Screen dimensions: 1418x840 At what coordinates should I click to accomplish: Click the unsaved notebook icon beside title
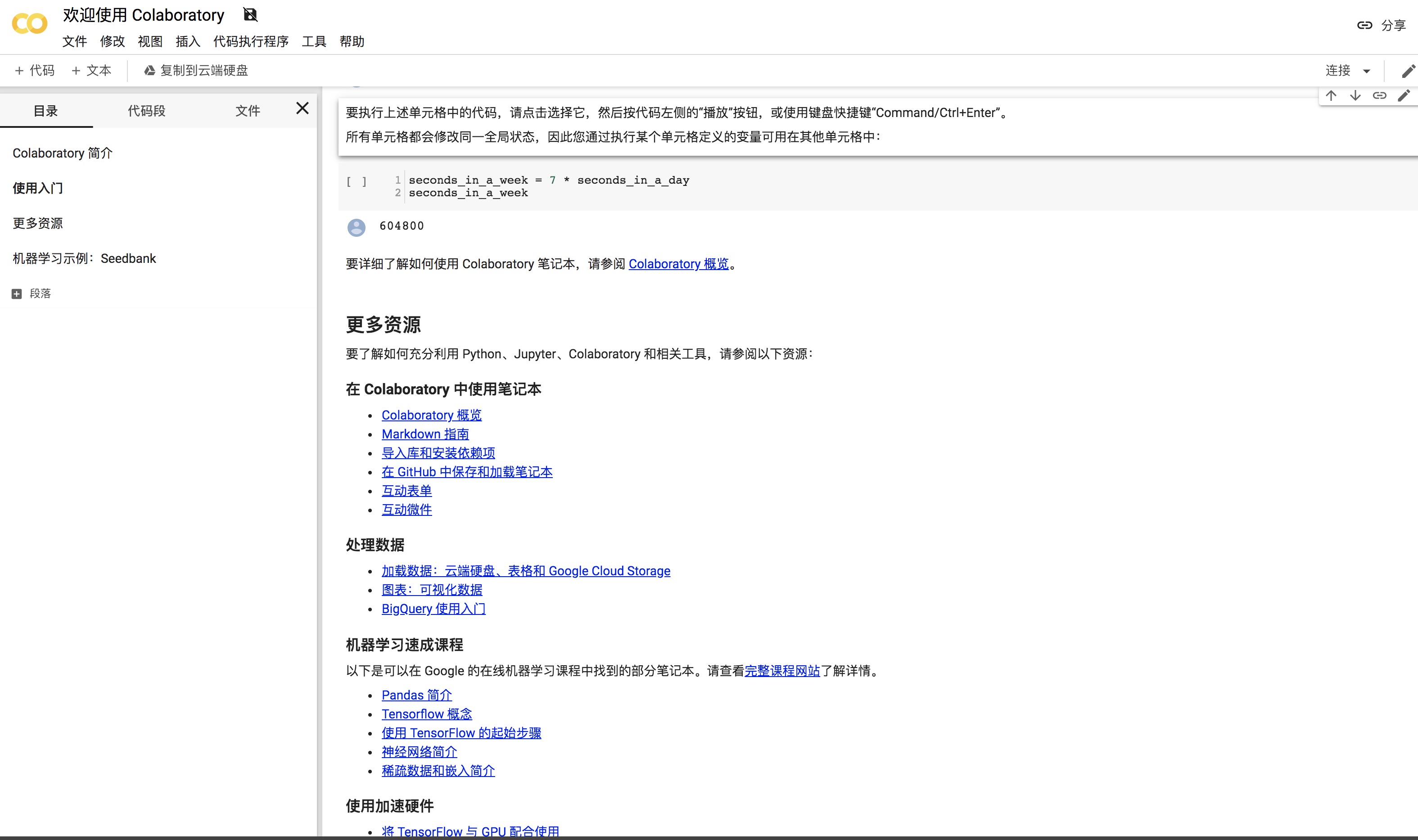pyautogui.click(x=250, y=15)
